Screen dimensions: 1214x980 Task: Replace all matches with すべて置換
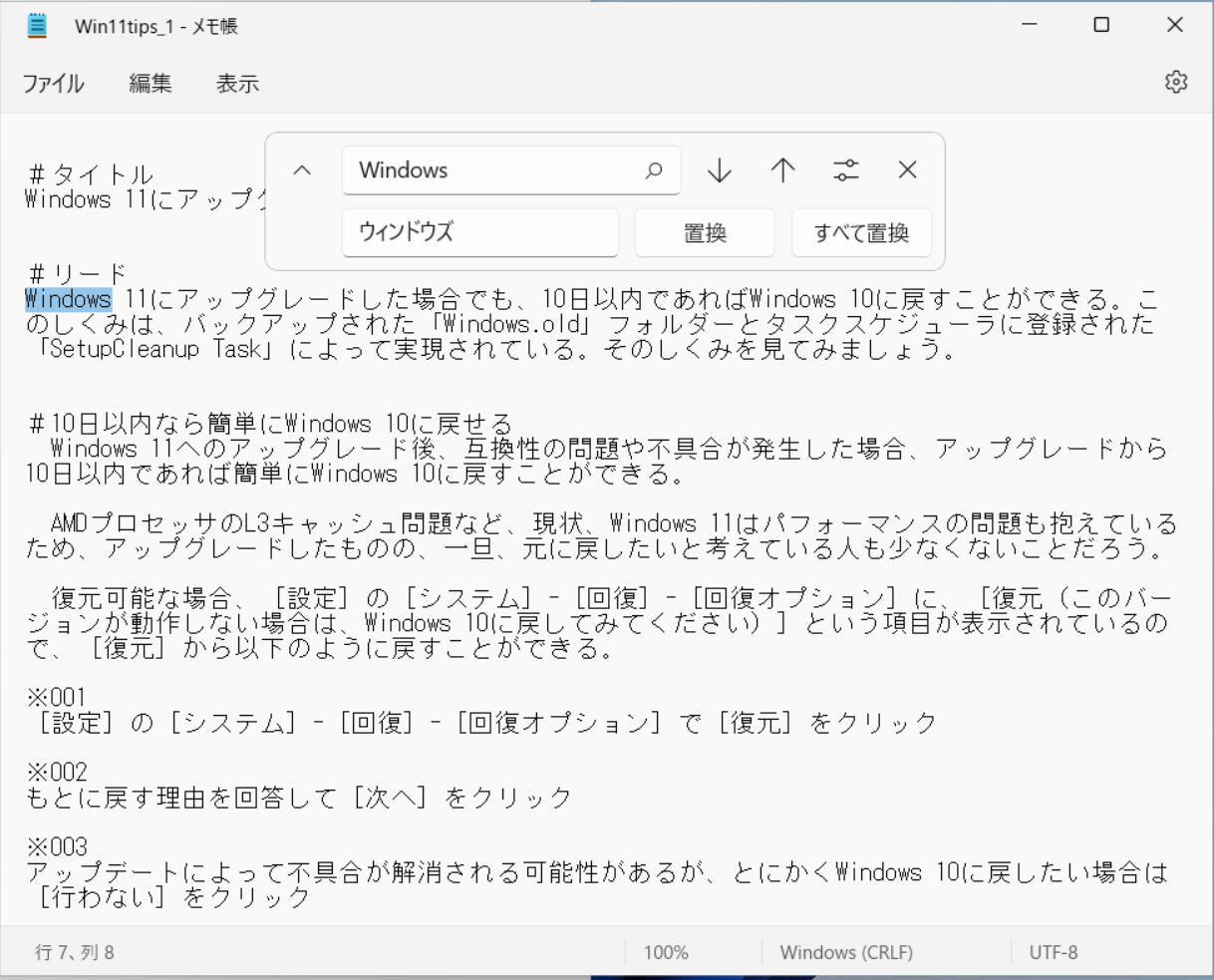[x=861, y=232]
